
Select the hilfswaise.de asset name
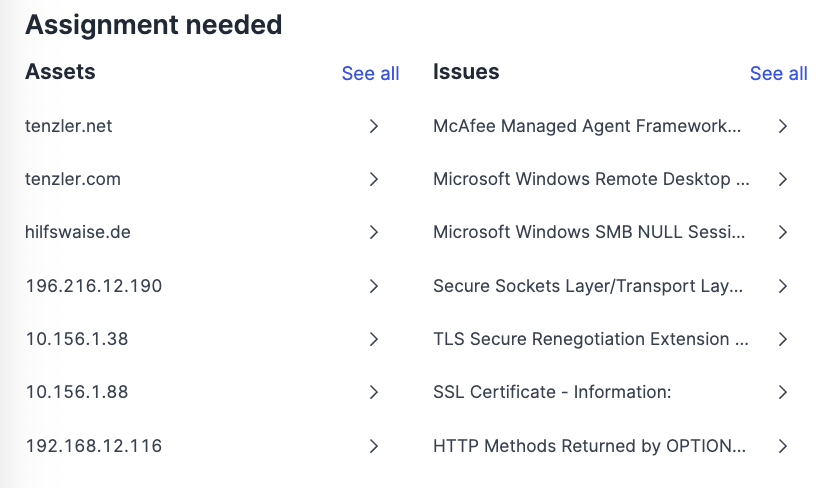coord(78,232)
